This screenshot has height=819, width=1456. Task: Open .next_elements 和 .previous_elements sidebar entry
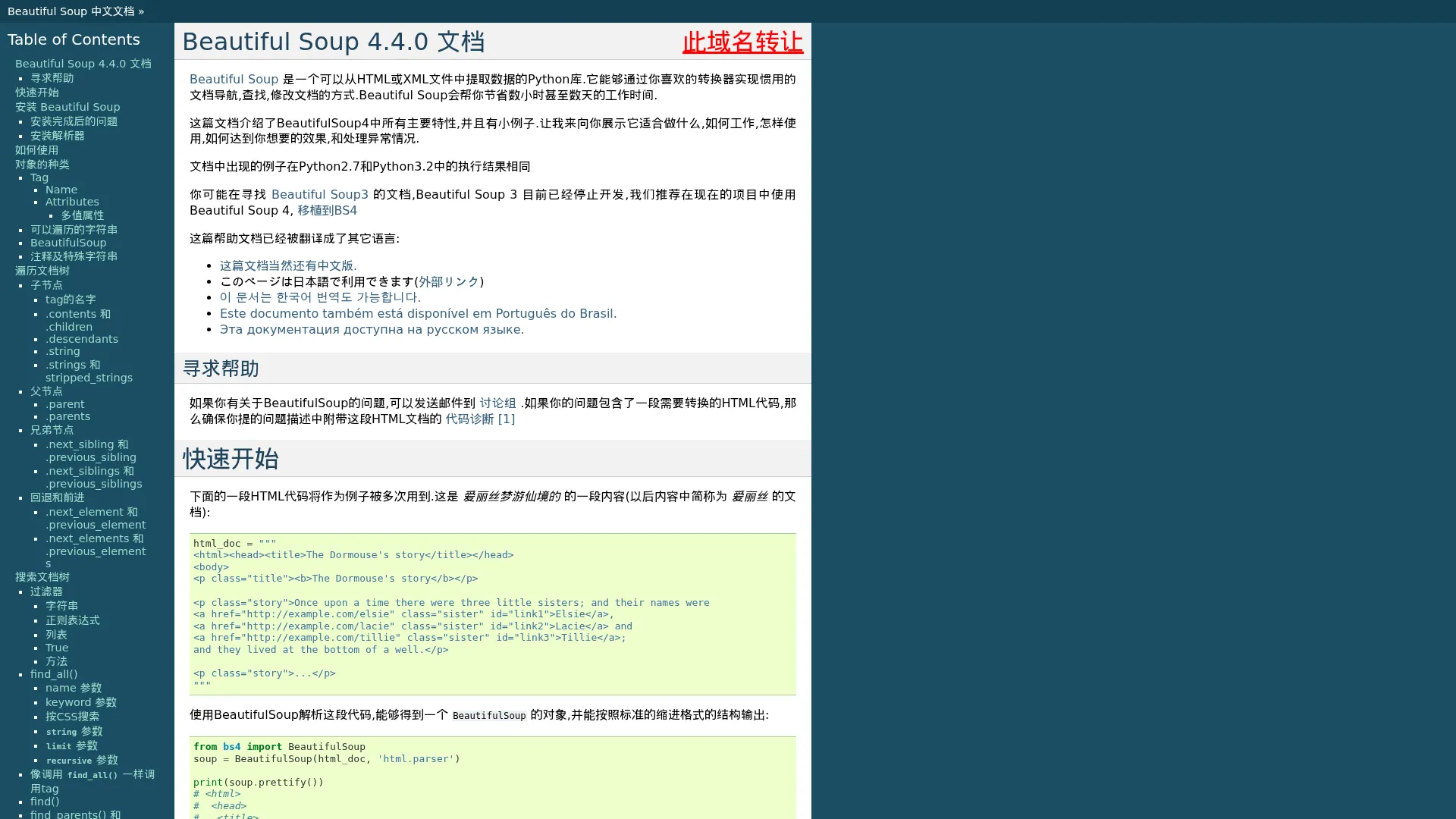(96, 551)
